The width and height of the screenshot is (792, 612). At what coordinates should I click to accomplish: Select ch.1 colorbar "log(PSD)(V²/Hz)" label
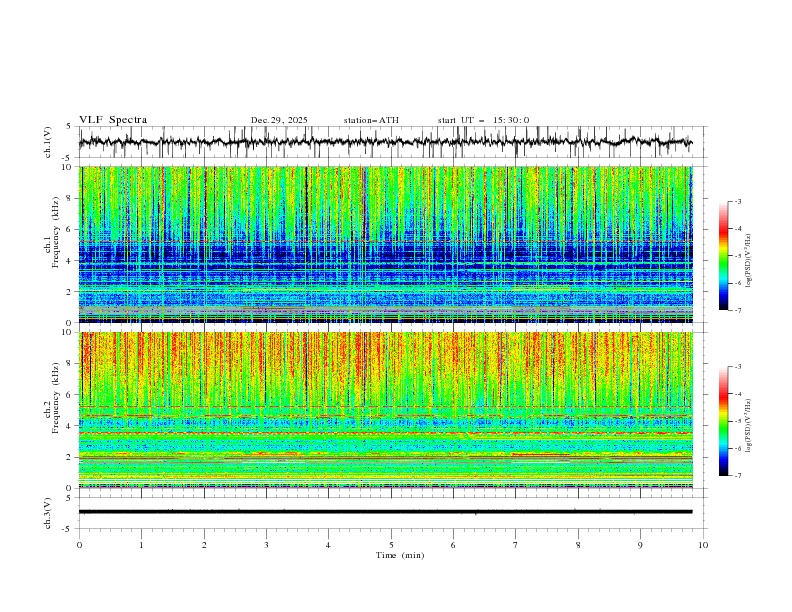750,261
